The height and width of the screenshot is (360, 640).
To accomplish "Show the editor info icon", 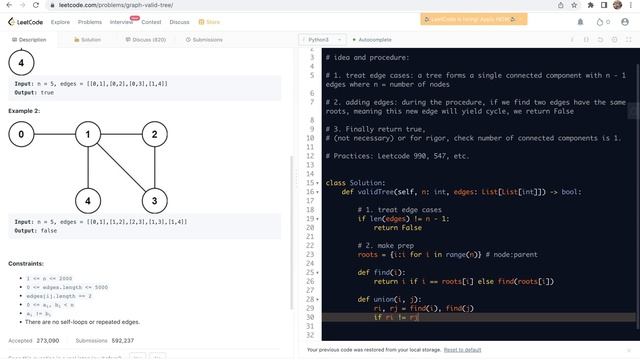I will pyautogui.click(x=572, y=40).
